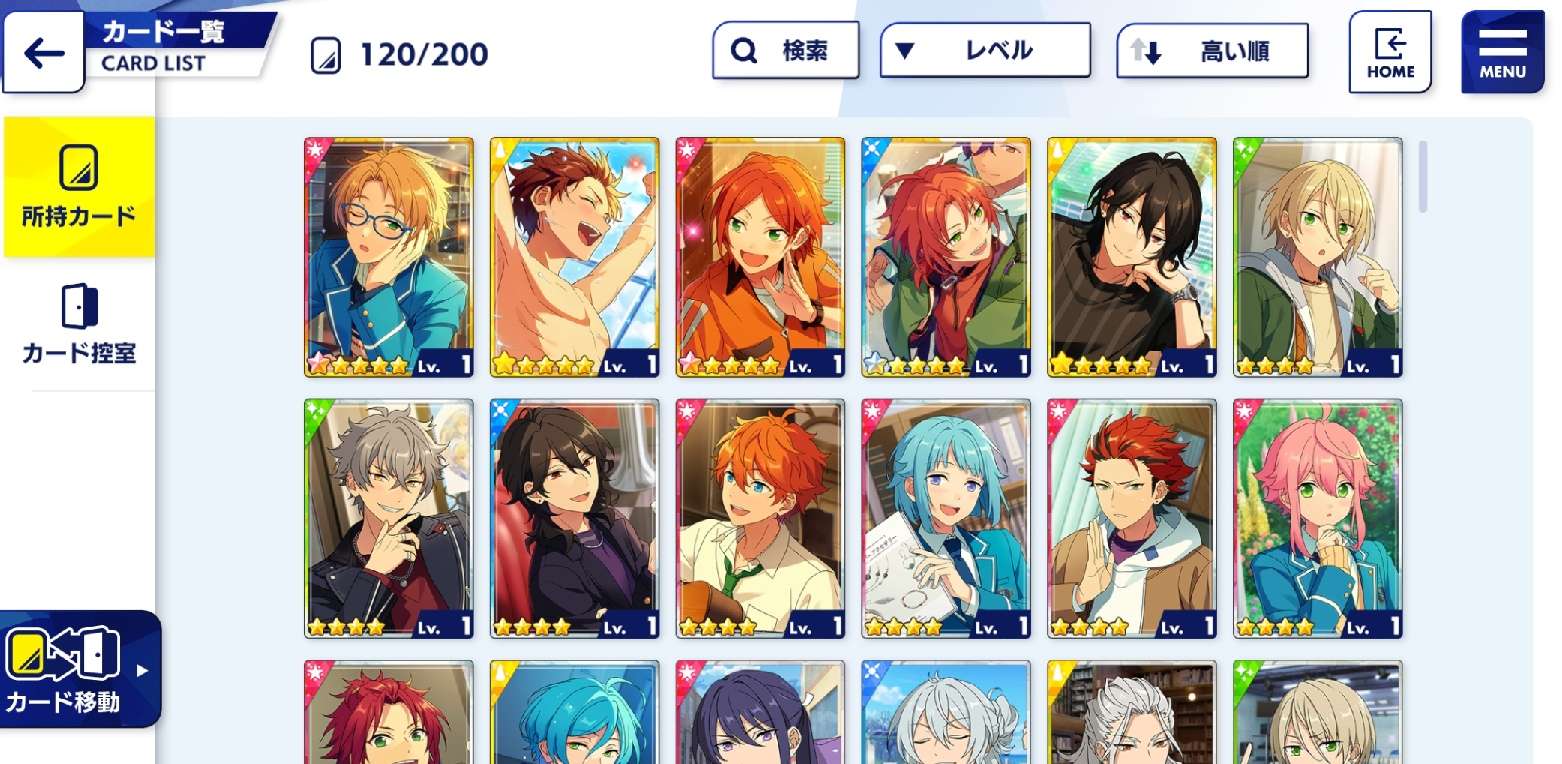Click the card count icon beside 120/200
The height and width of the screenshot is (764, 1562).
pos(324,55)
